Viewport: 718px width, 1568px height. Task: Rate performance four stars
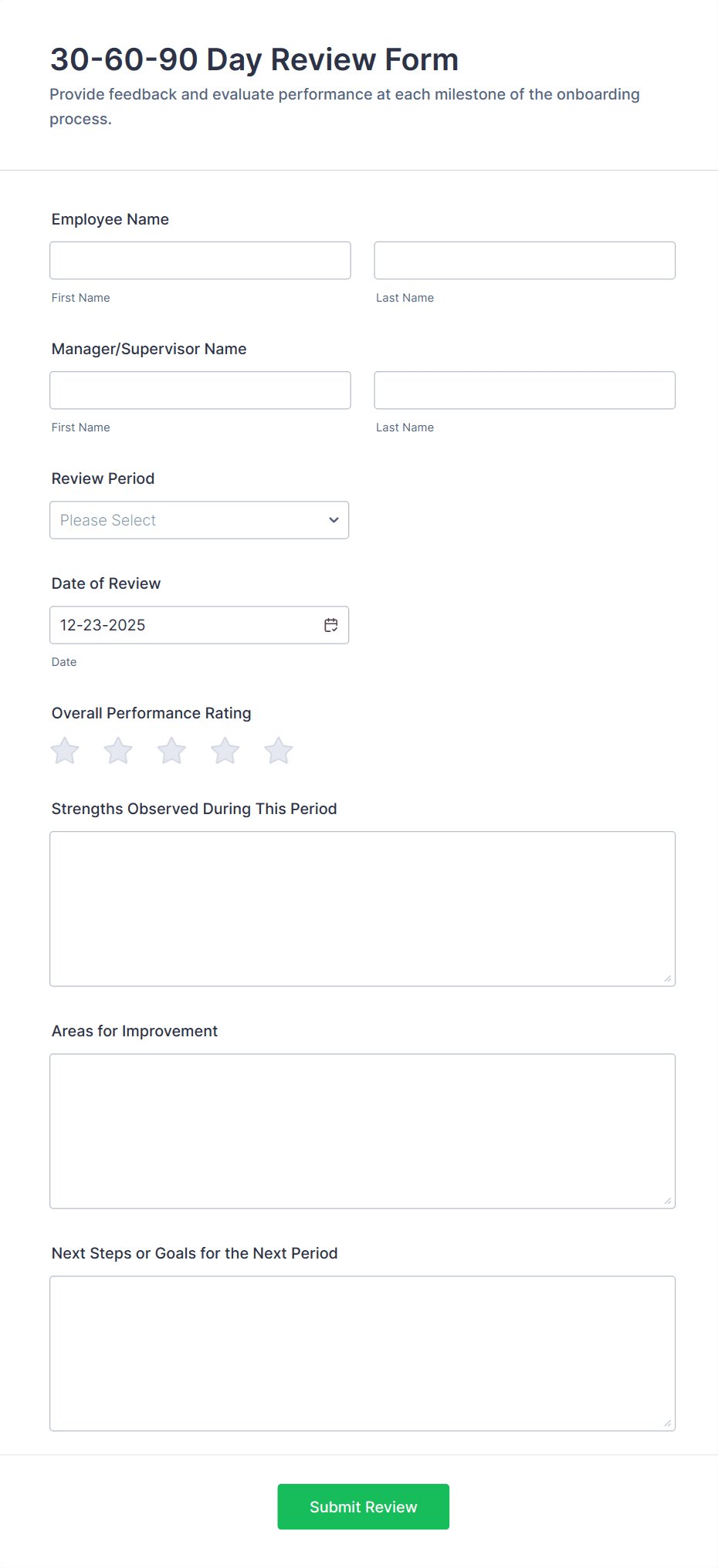[225, 749]
